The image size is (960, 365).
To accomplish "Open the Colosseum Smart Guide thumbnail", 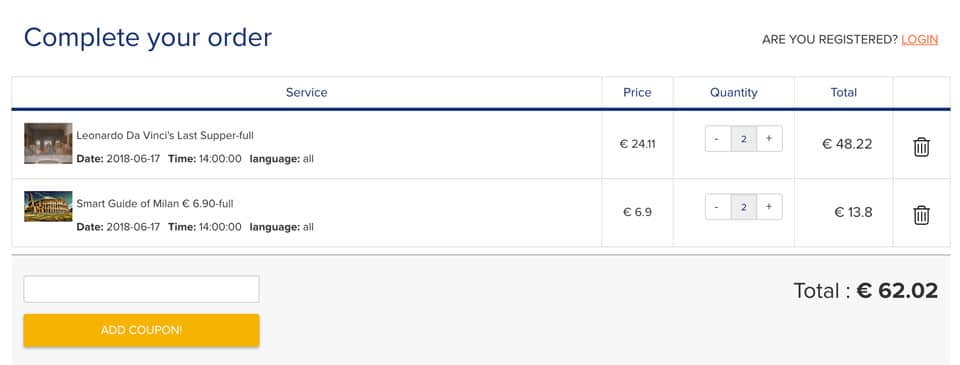I will pyautogui.click(x=48, y=206).
